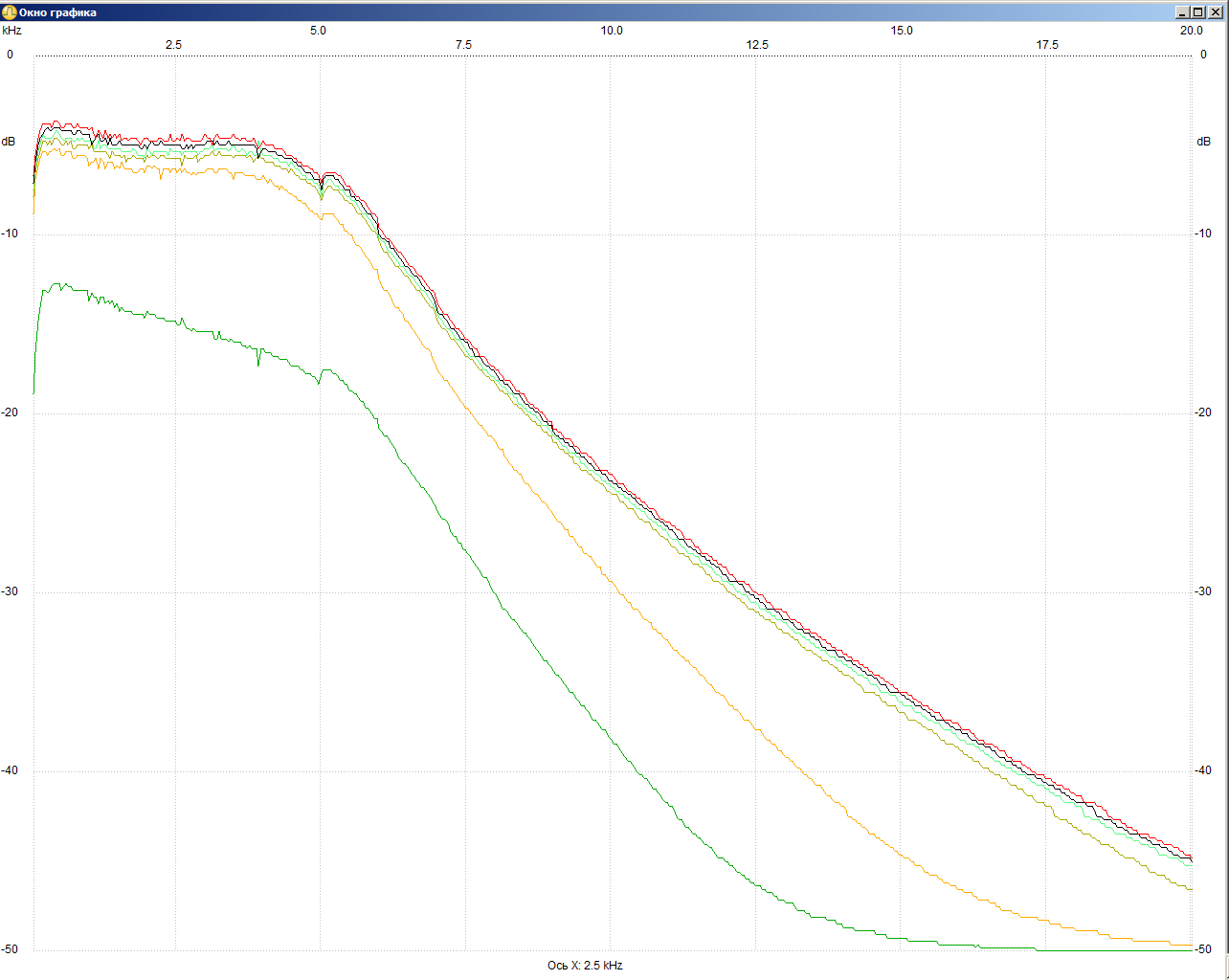Image resolution: width=1229 pixels, height=980 pixels.
Task: Close the Окно графика window
Action: tap(1215, 12)
